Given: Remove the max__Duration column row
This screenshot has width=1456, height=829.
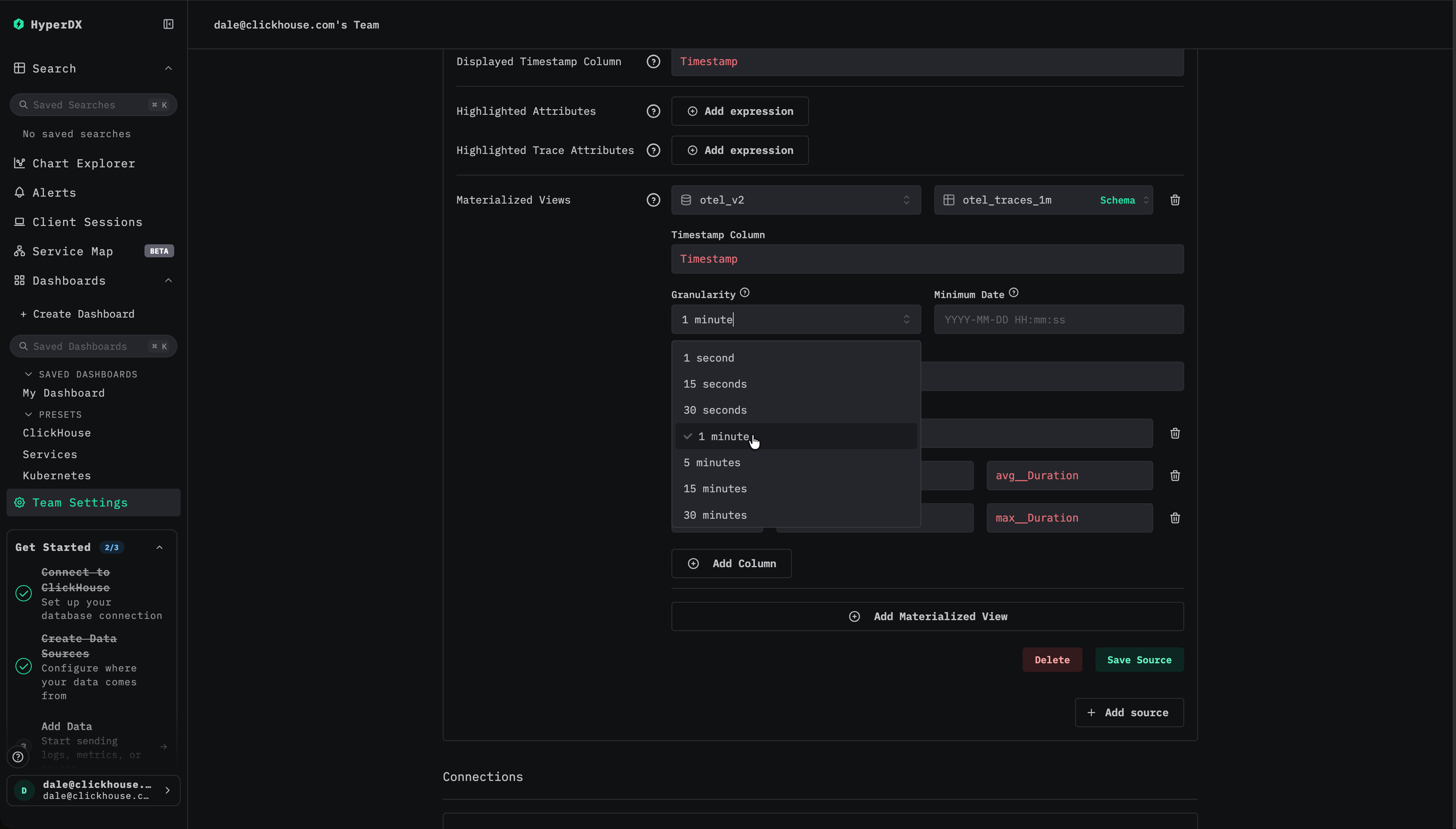Looking at the screenshot, I should pos(1175,518).
